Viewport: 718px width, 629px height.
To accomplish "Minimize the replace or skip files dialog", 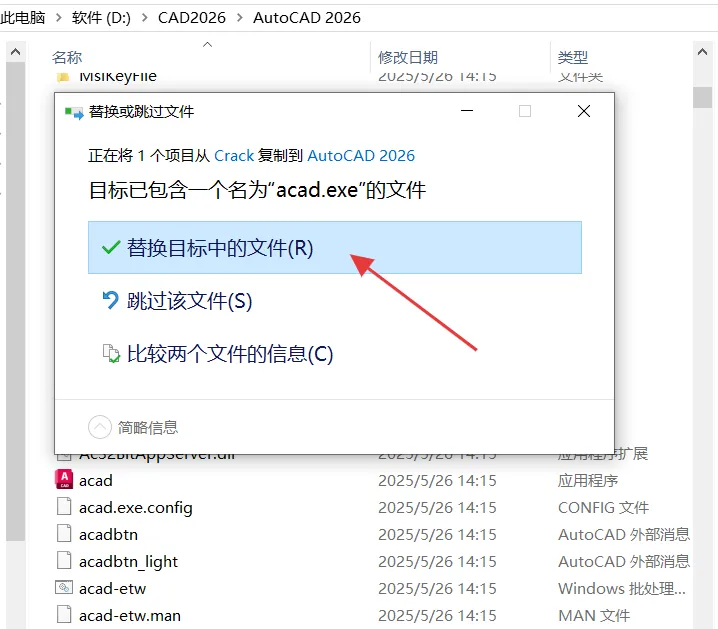I will point(467,111).
